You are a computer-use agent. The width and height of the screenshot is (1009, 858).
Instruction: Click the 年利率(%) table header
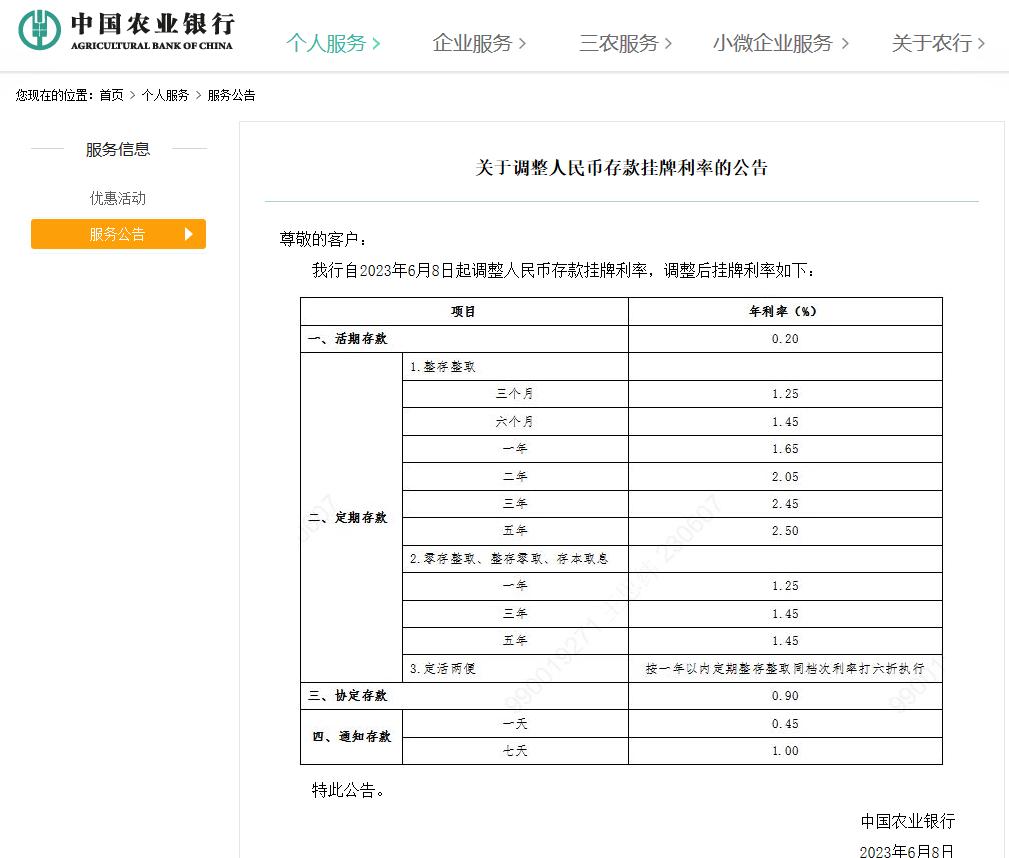[784, 311]
